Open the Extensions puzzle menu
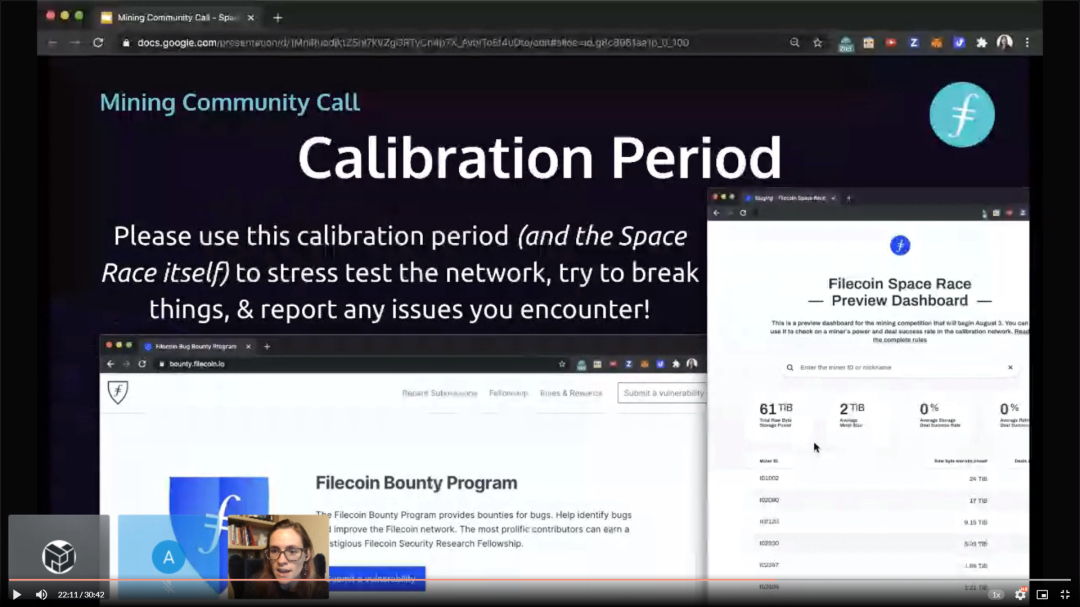 pos(982,43)
